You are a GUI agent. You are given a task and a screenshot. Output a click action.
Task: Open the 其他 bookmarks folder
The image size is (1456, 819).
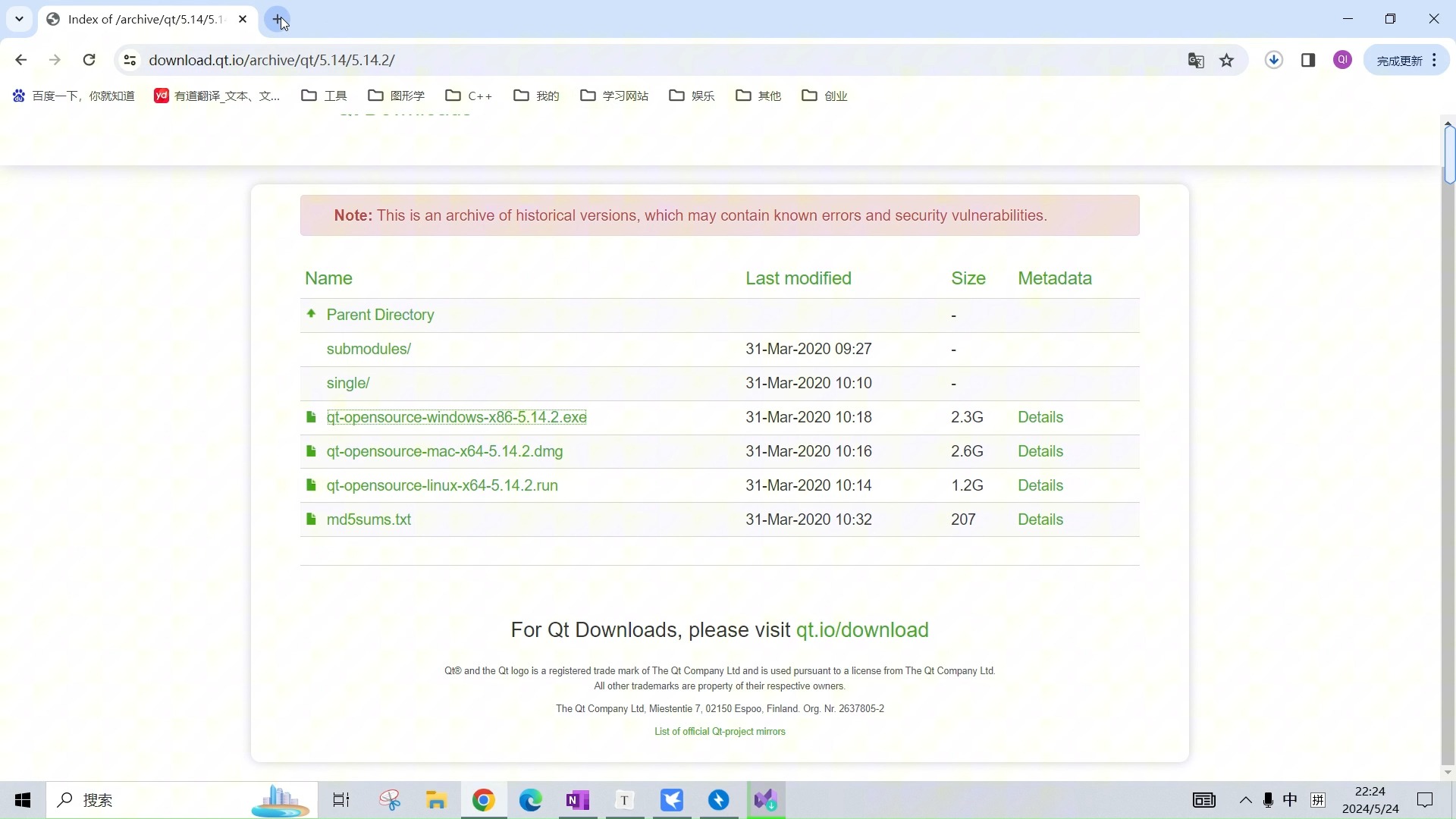758,96
